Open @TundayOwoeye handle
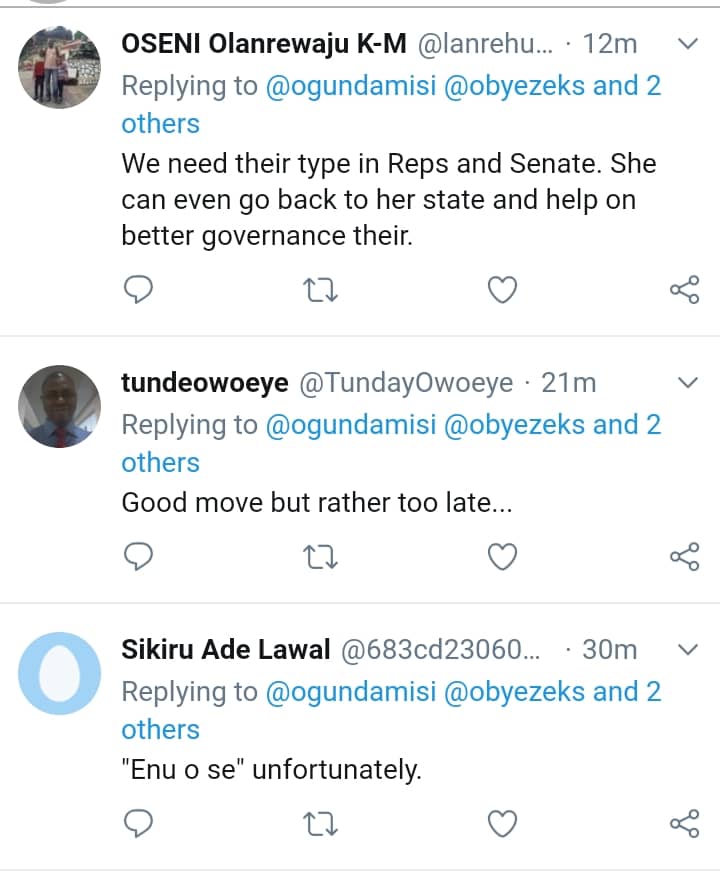Screen dimensions: 720x875 pyautogui.click(x=405, y=383)
